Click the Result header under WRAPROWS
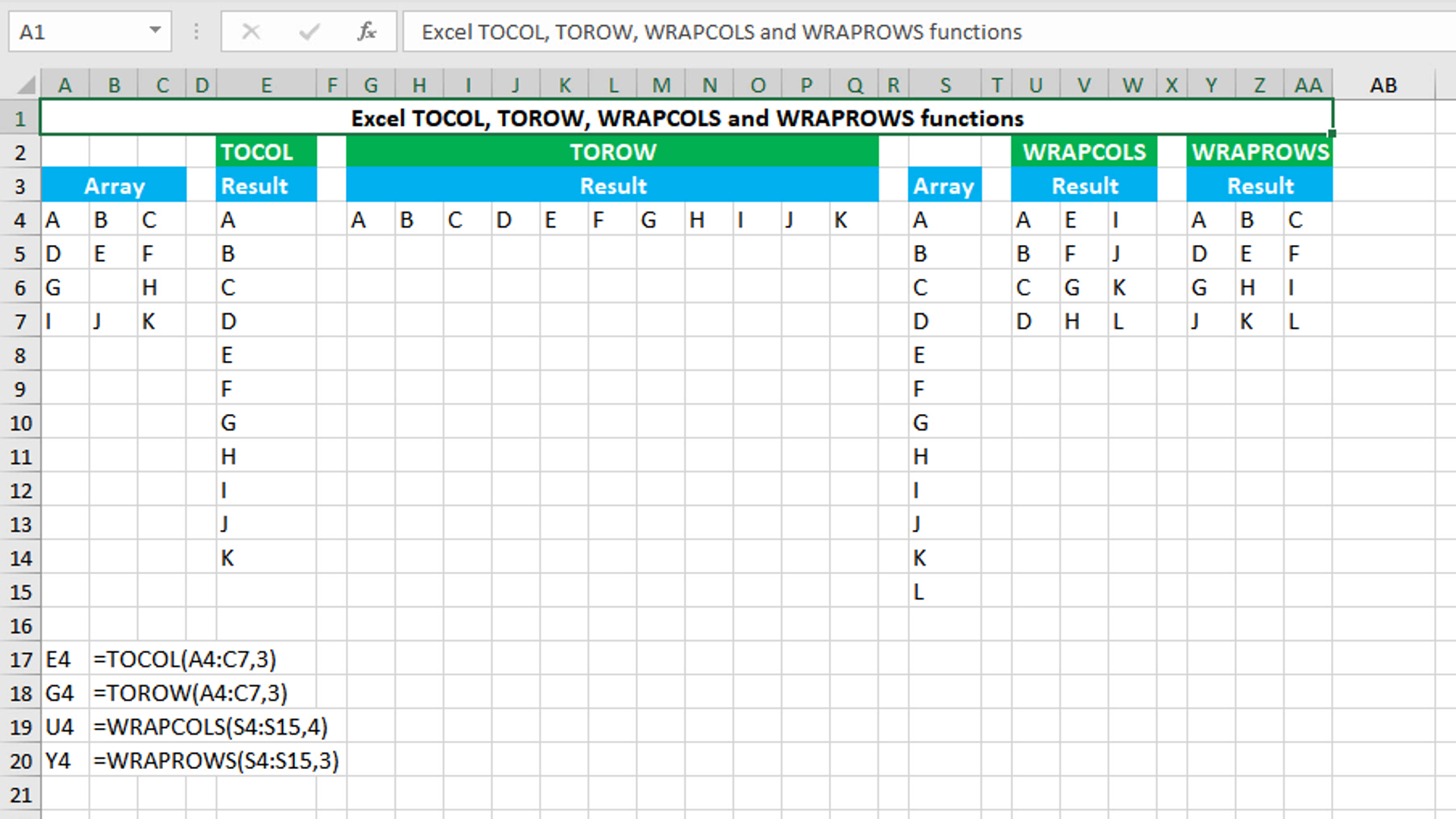Screen dimensions: 1456x819 pos(1260,186)
